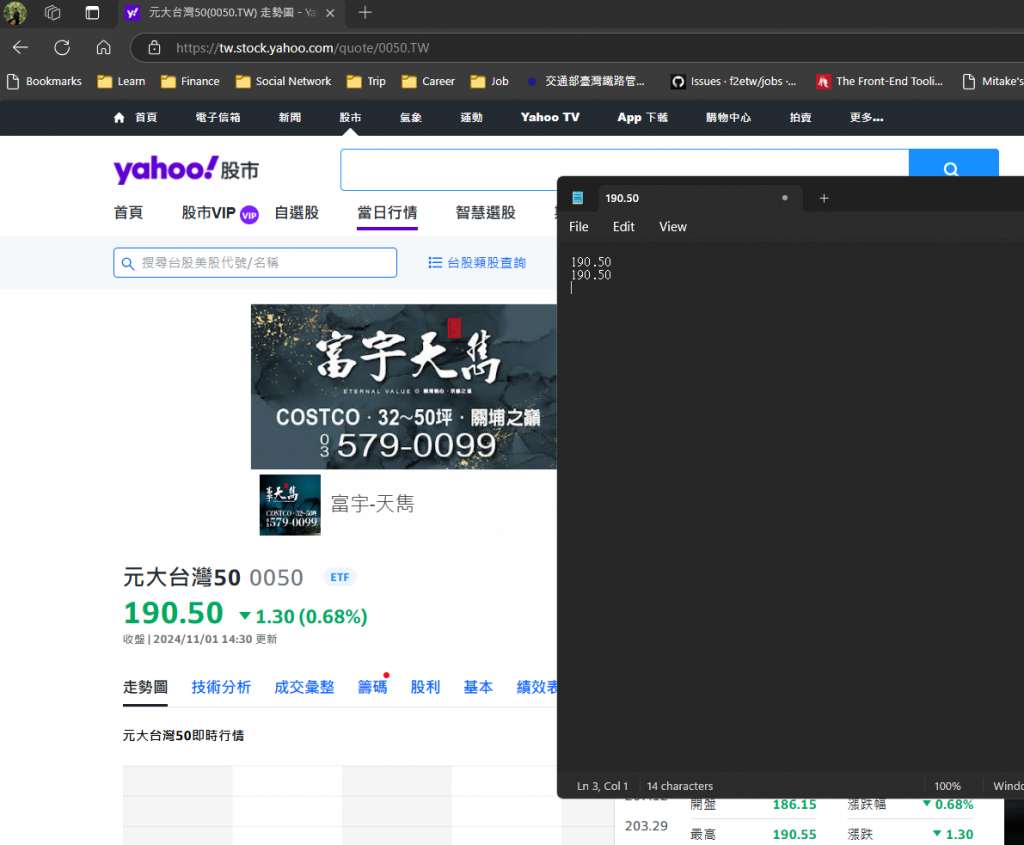This screenshot has width=1024, height=845.
Task: Open the Career bookmark folder
Action: [428, 81]
